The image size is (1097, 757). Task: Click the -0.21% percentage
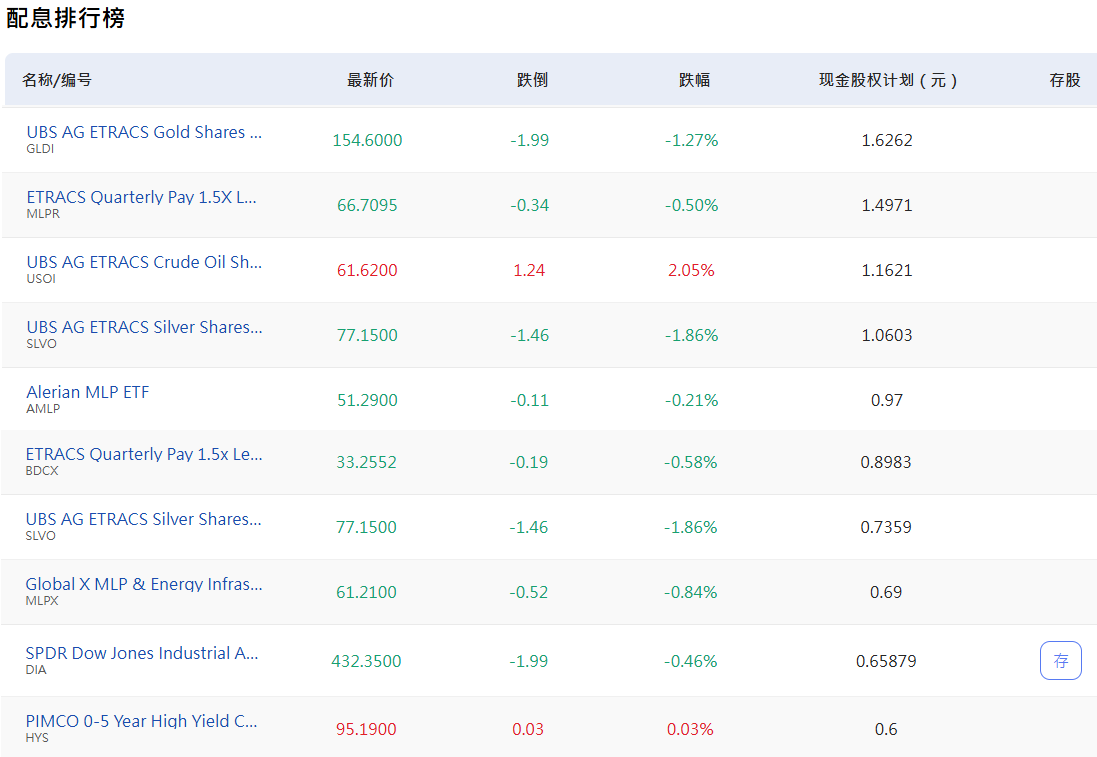coord(691,400)
